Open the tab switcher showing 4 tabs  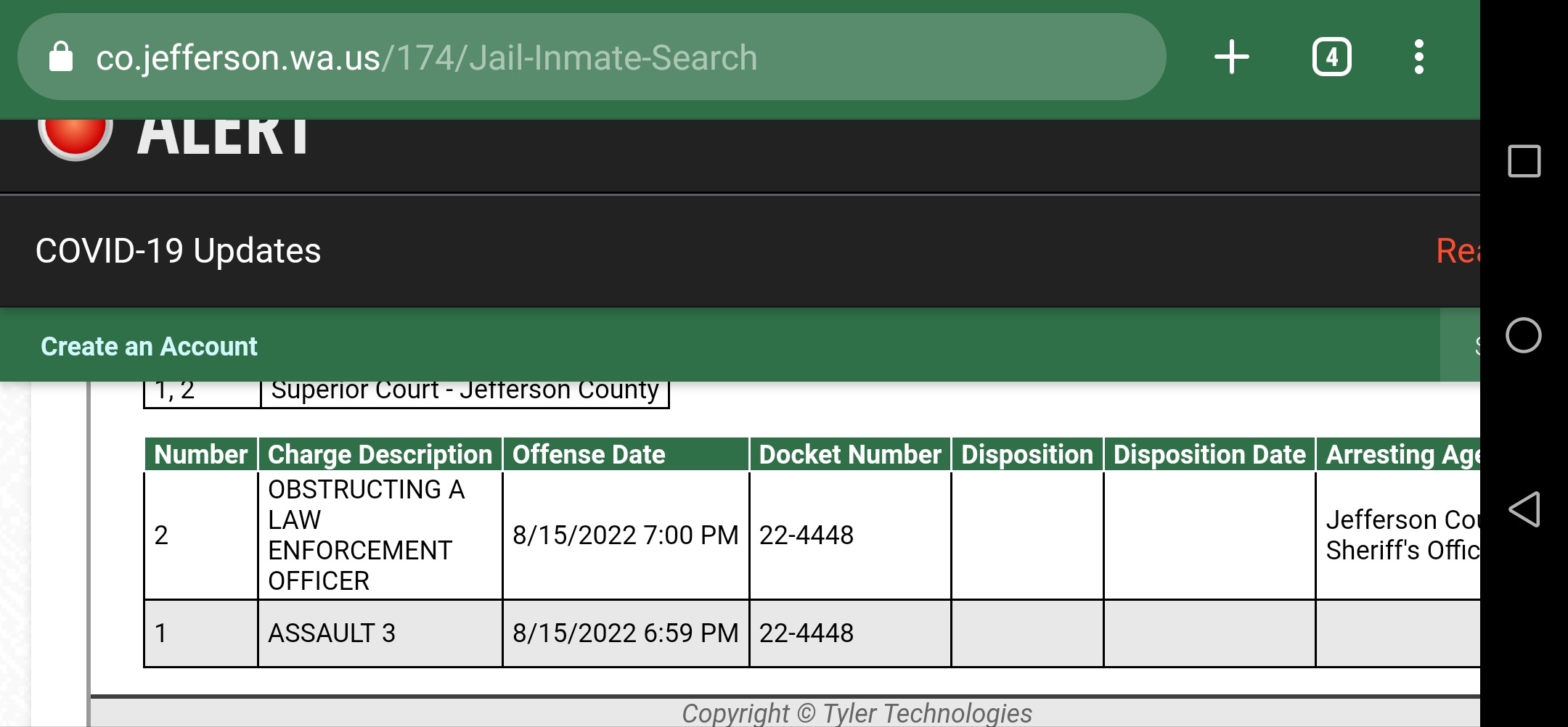(1331, 57)
